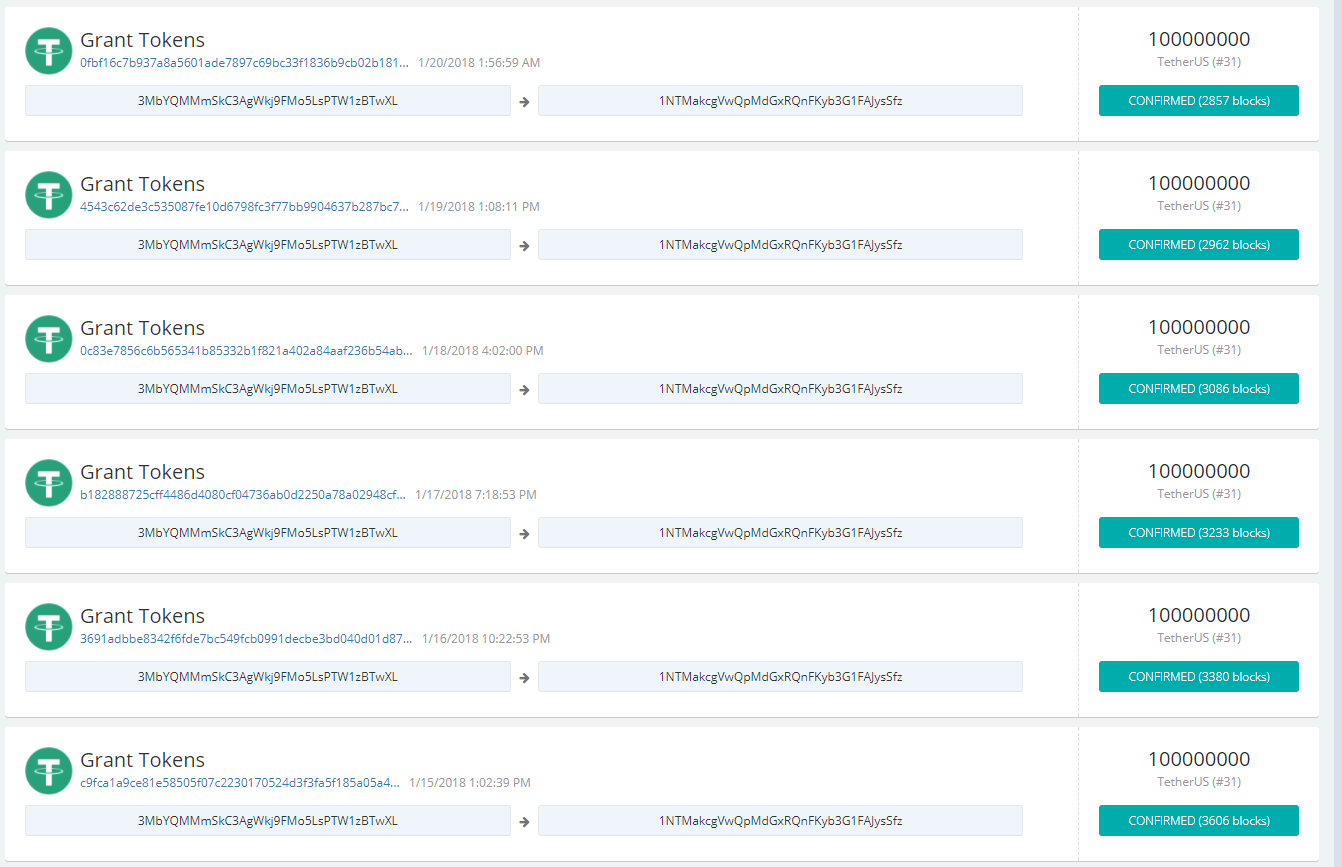
Task: Select recipient address in 1/20/2018 transaction
Action: [x=780, y=101]
